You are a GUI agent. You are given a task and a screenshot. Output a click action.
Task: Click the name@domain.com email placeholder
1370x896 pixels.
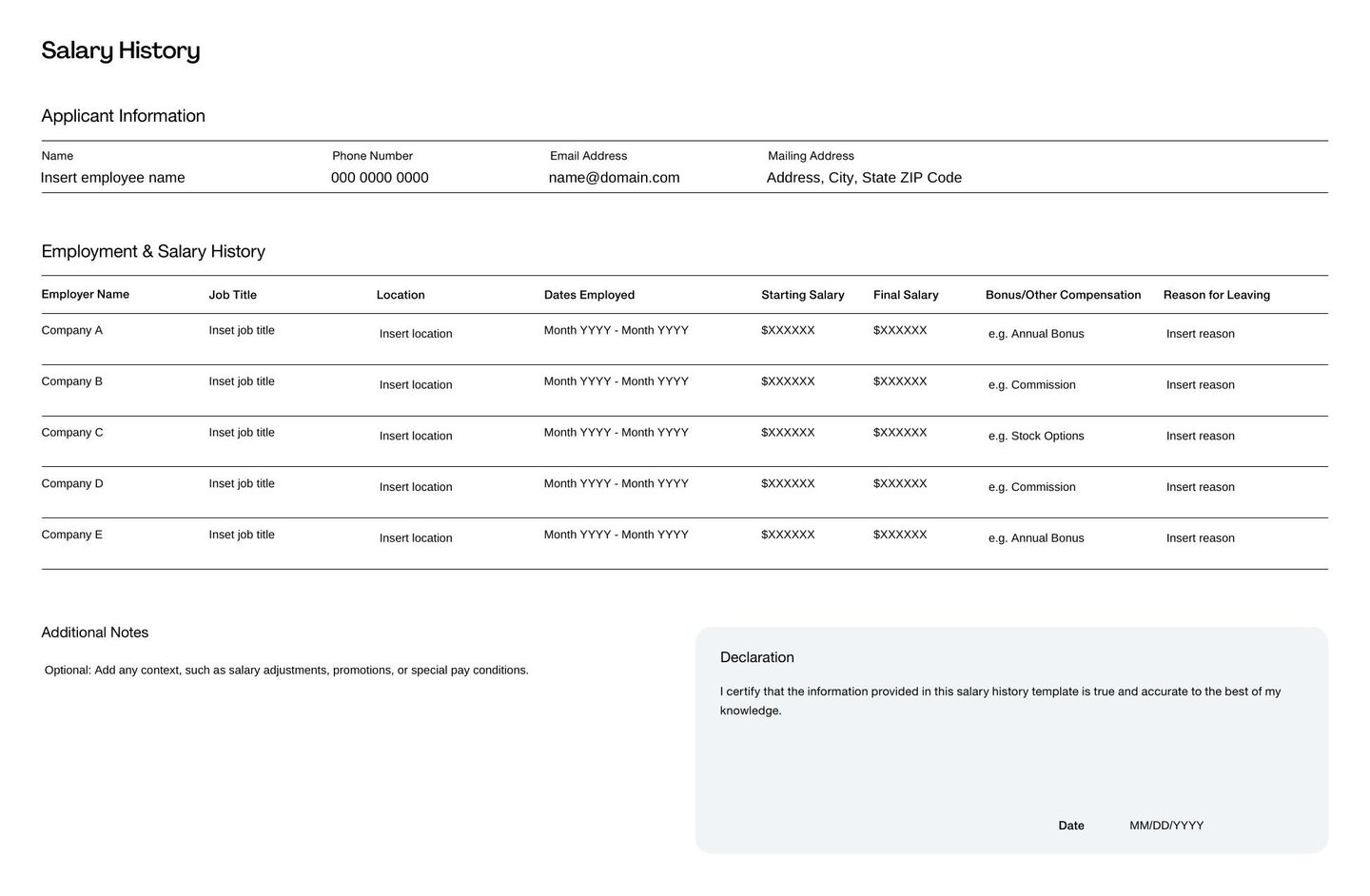click(614, 177)
